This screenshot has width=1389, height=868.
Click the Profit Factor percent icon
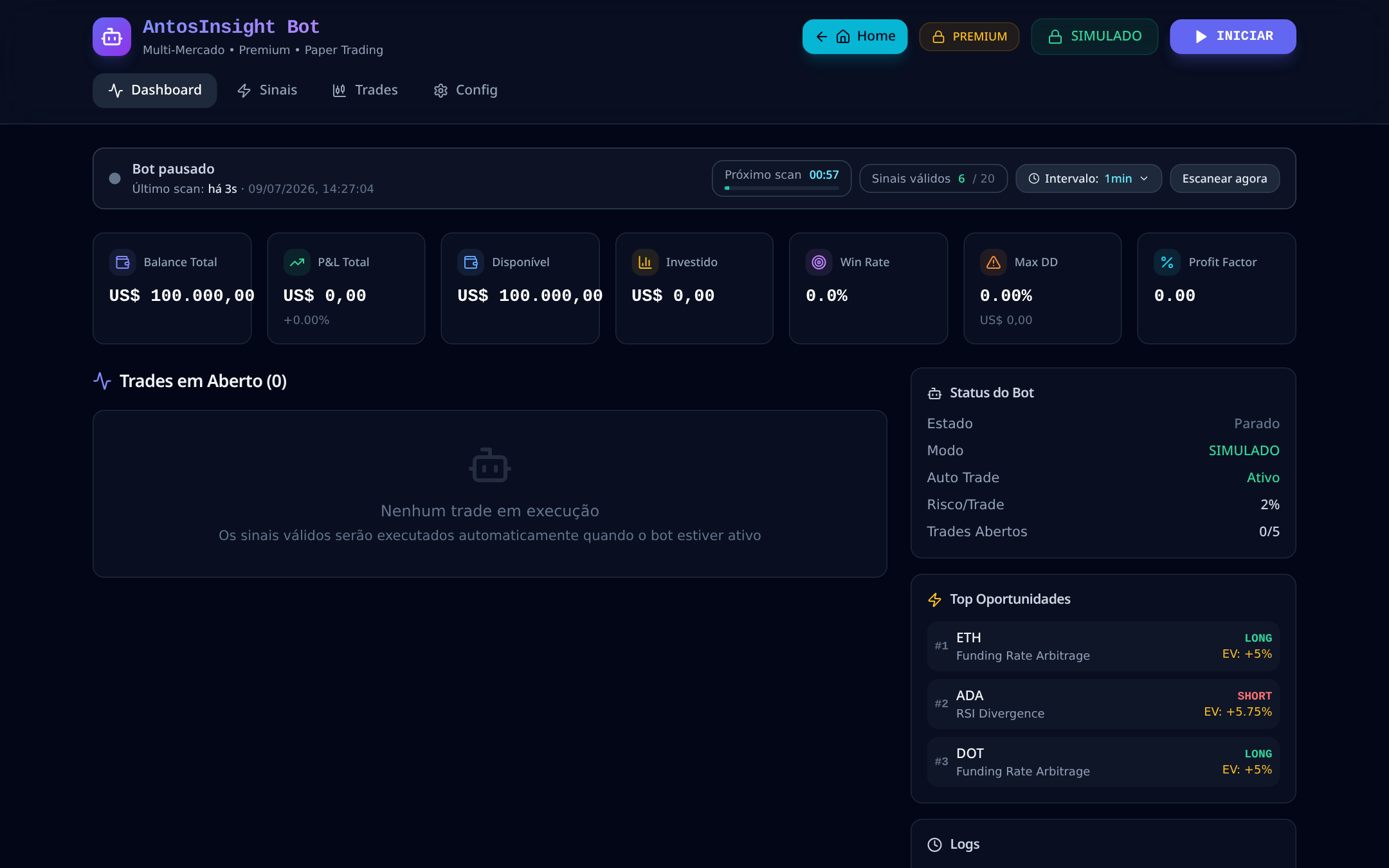click(1167, 262)
